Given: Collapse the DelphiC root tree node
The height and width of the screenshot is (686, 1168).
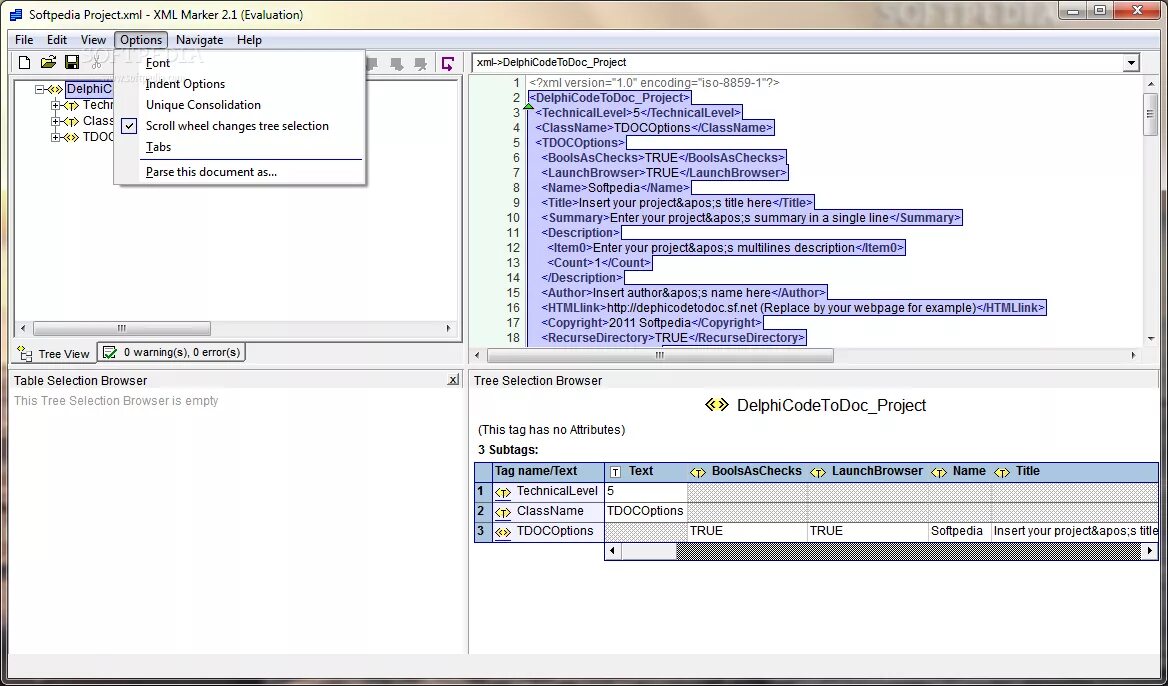Looking at the screenshot, I should (x=39, y=89).
